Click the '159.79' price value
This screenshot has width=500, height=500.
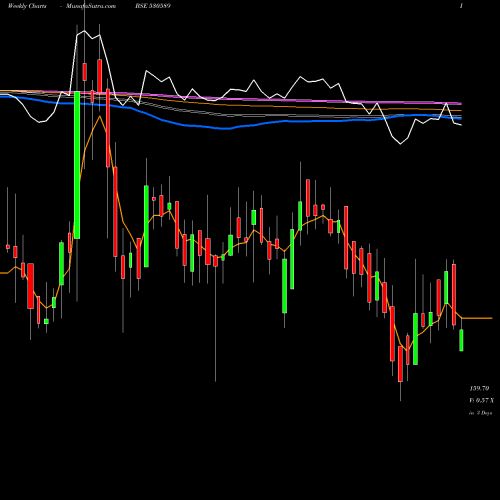(479, 388)
